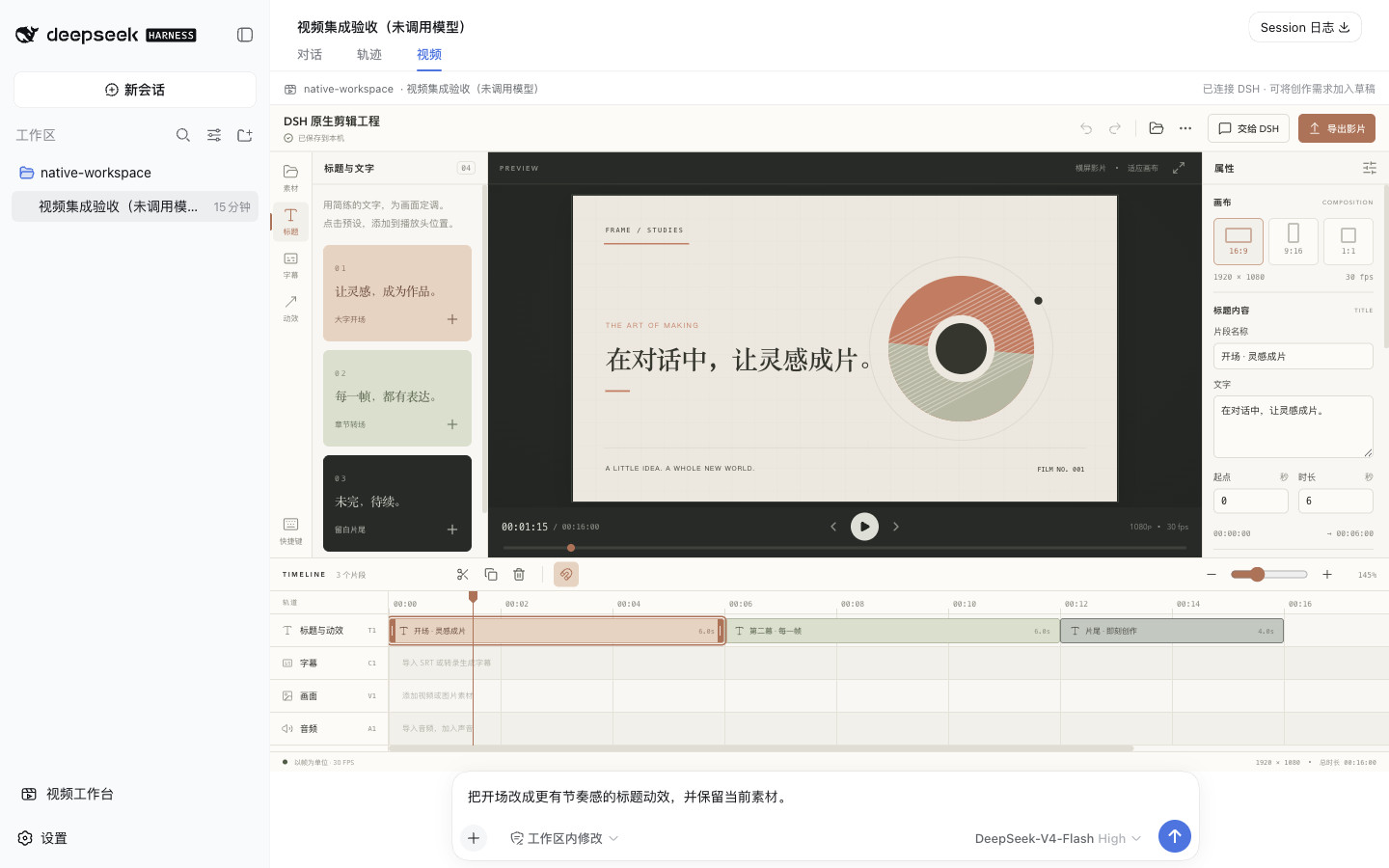1389x868 pixels.
Task: Skip to next segment in preview
Action: [896, 527]
